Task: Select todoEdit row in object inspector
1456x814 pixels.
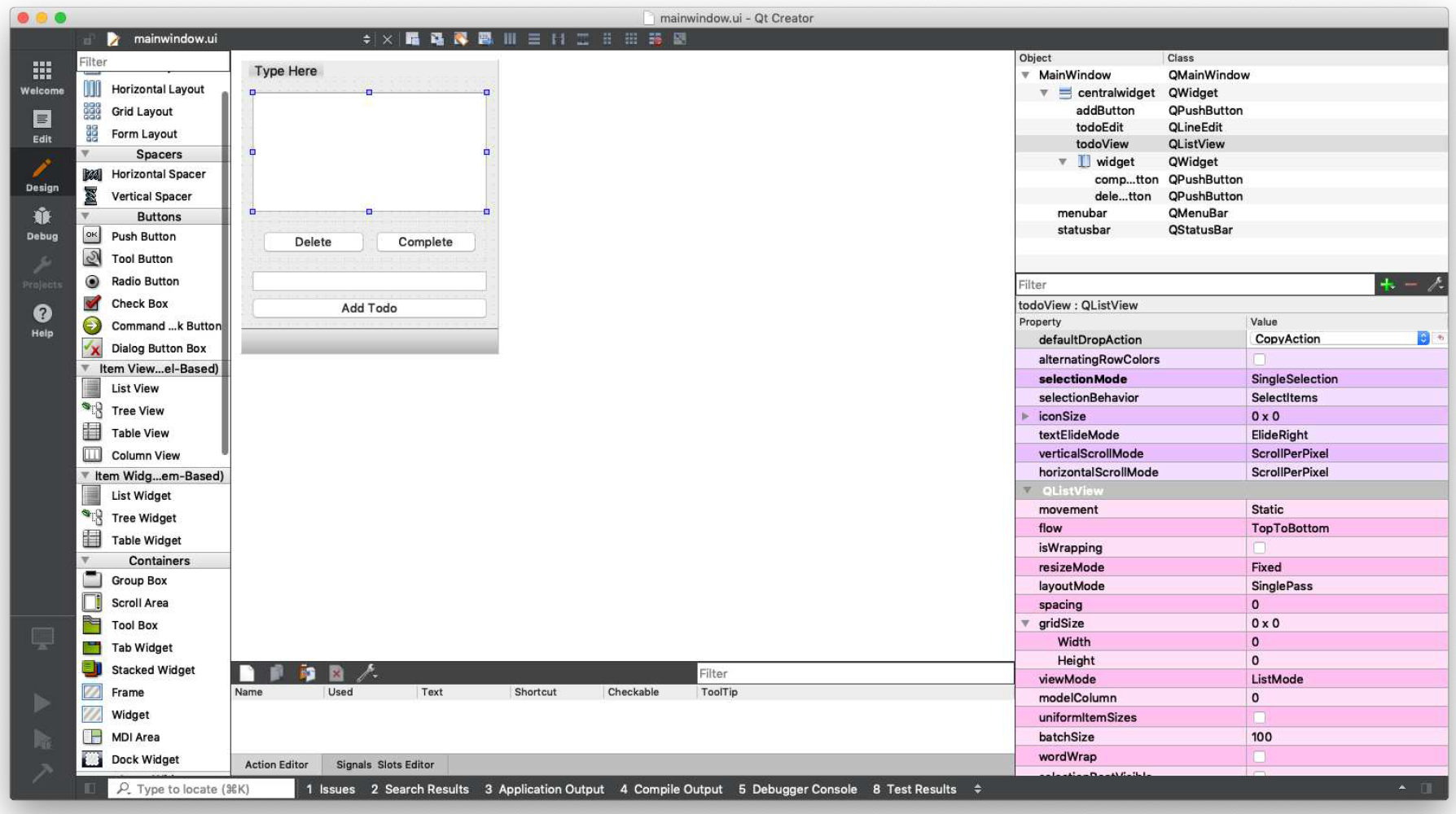Action: [1231, 127]
